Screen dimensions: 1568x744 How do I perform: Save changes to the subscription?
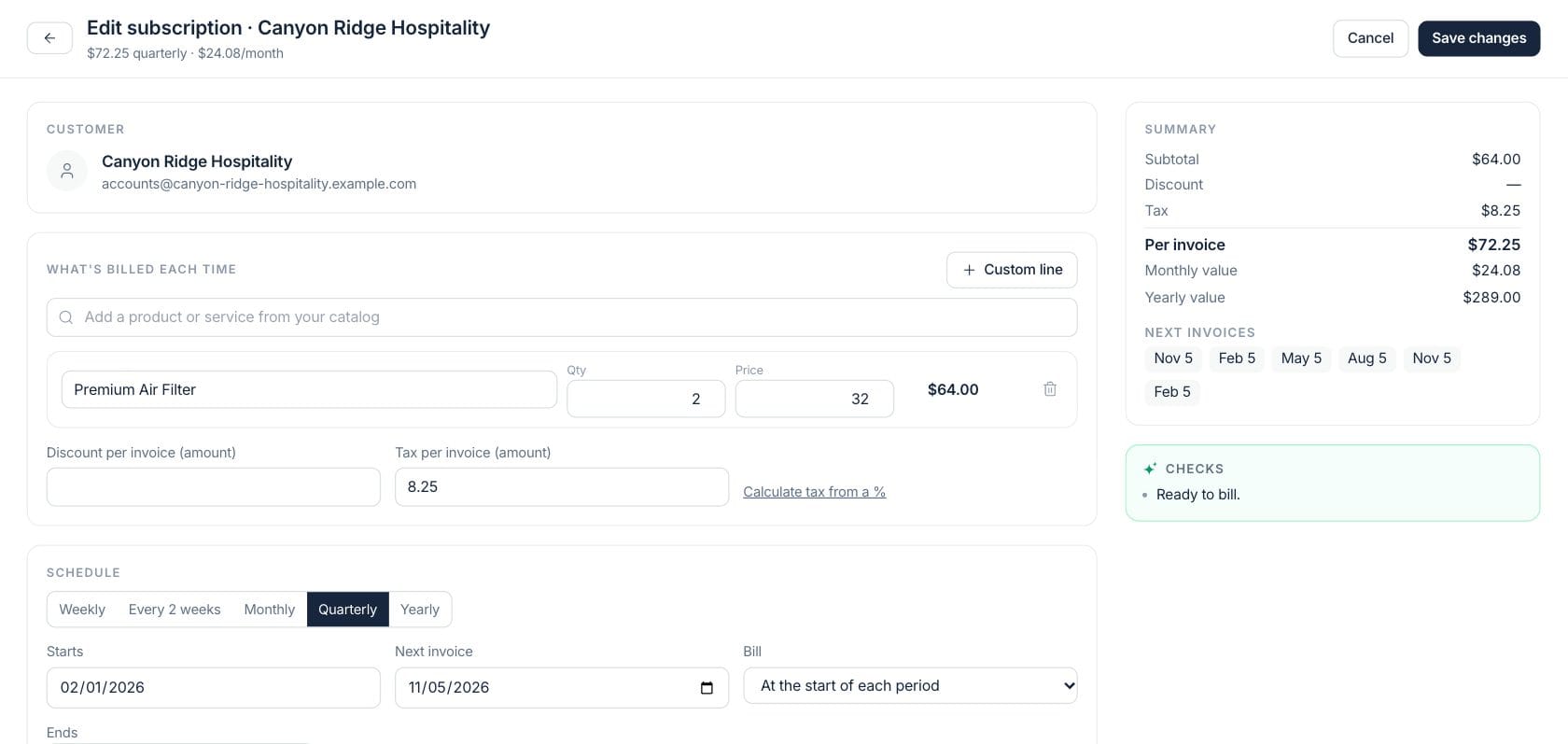tap(1479, 38)
